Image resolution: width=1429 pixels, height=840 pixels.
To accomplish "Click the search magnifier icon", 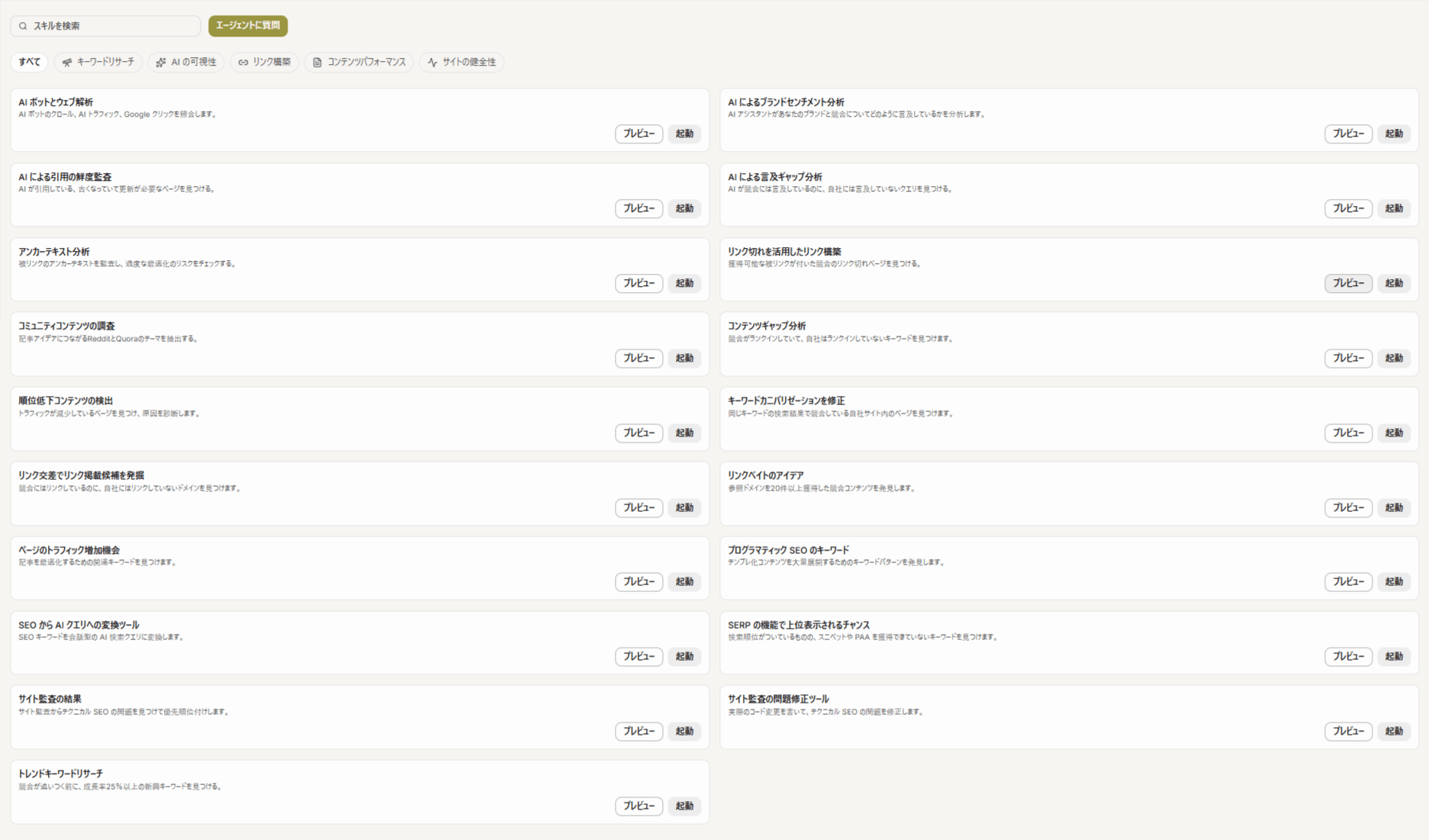I will [23, 26].
